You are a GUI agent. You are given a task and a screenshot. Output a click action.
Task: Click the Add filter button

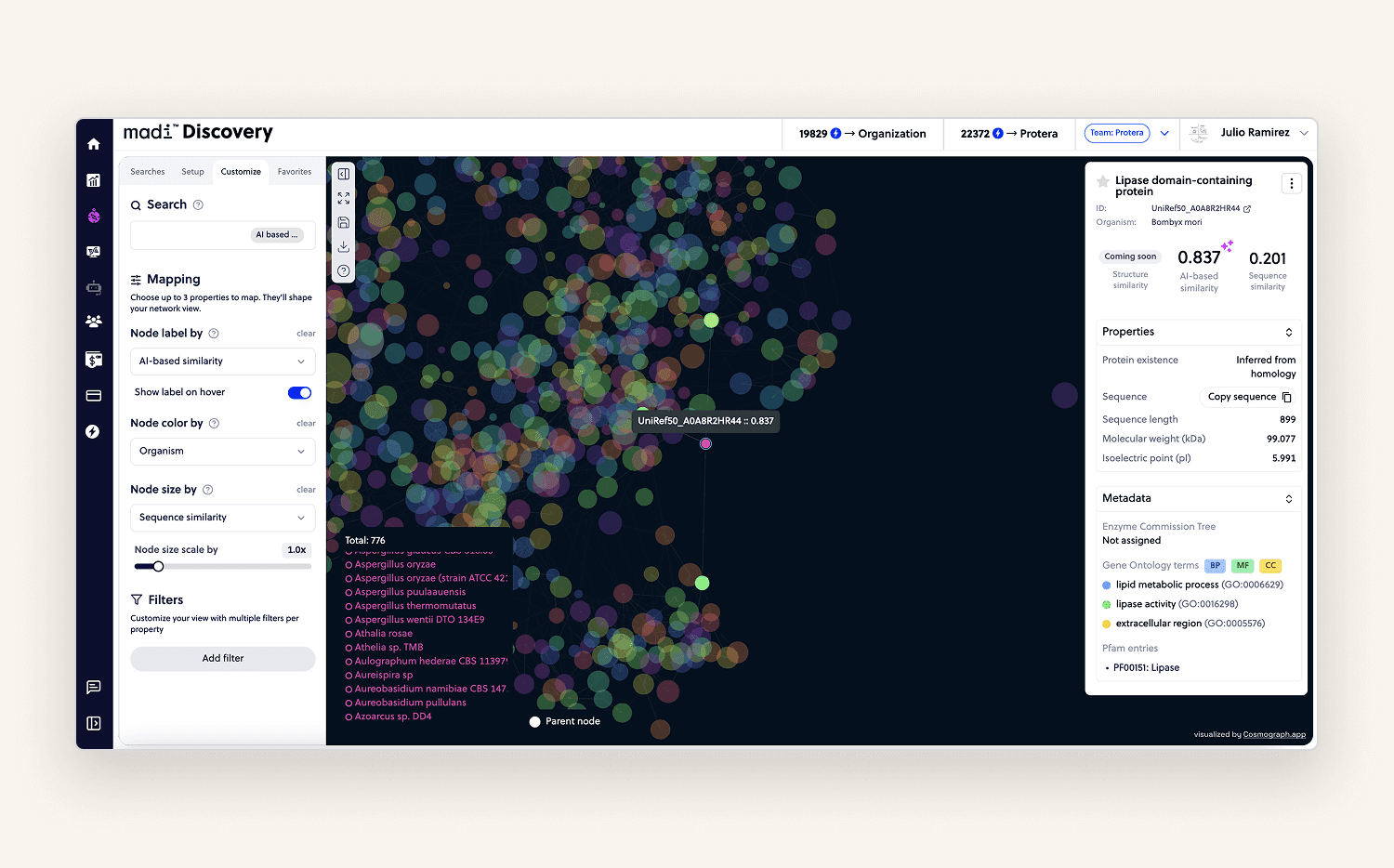pos(223,658)
